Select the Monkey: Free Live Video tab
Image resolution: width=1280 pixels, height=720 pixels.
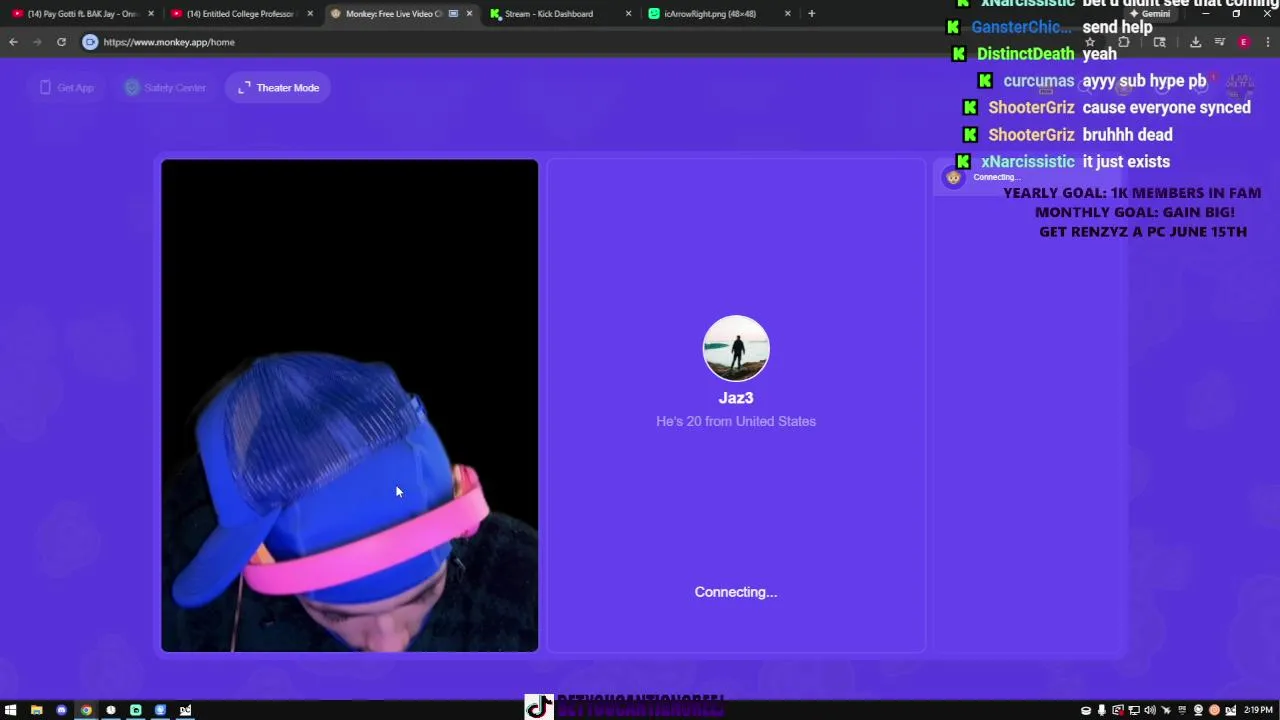[x=394, y=14]
